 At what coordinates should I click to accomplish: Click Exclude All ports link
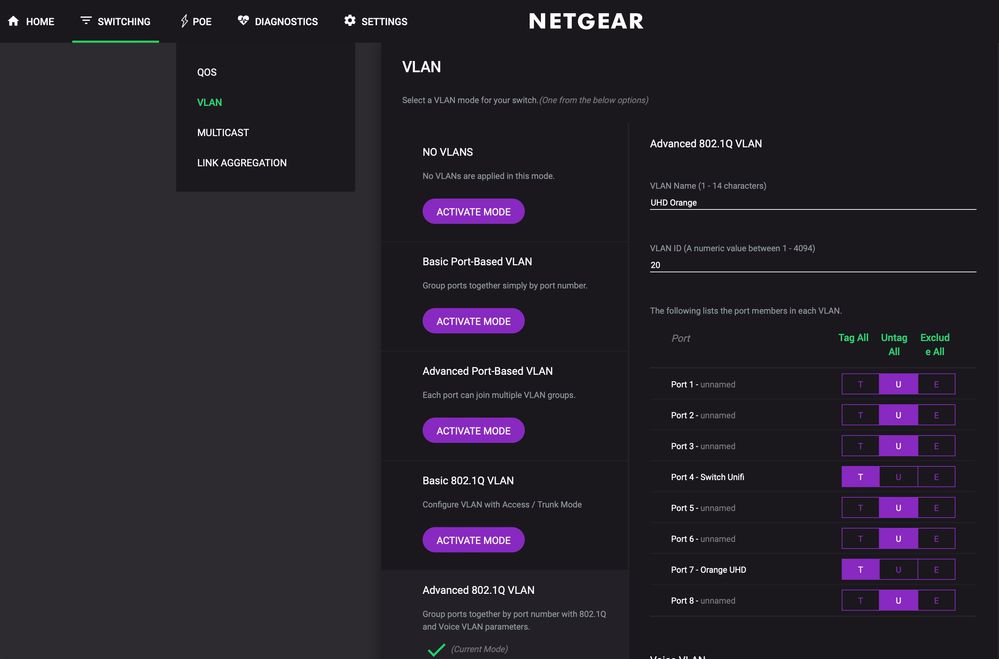click(x=935, y=344)
